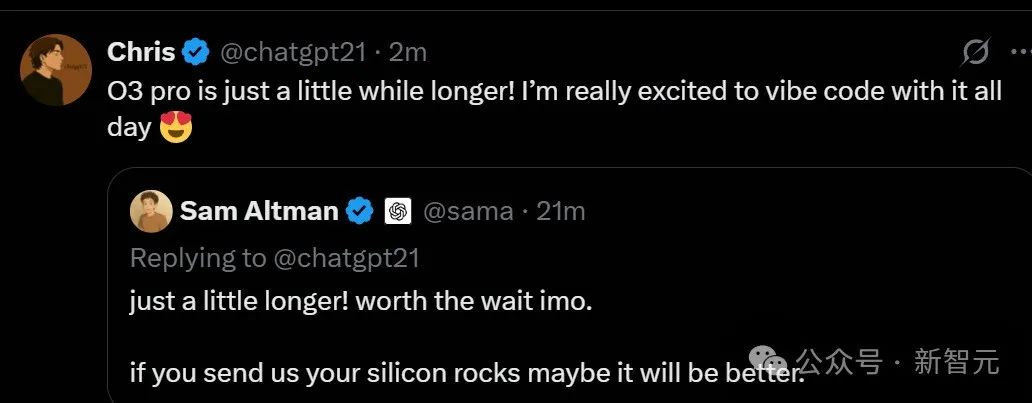Click the OpenAI affiliation badge

click(x=398, y=211)
